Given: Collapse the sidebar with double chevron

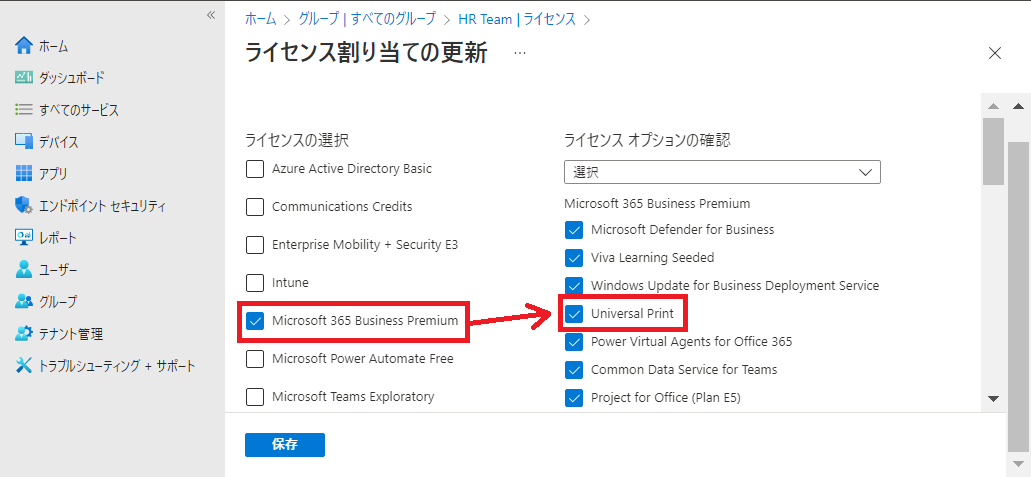Looking at the screenshot, I should pos(211,14).
